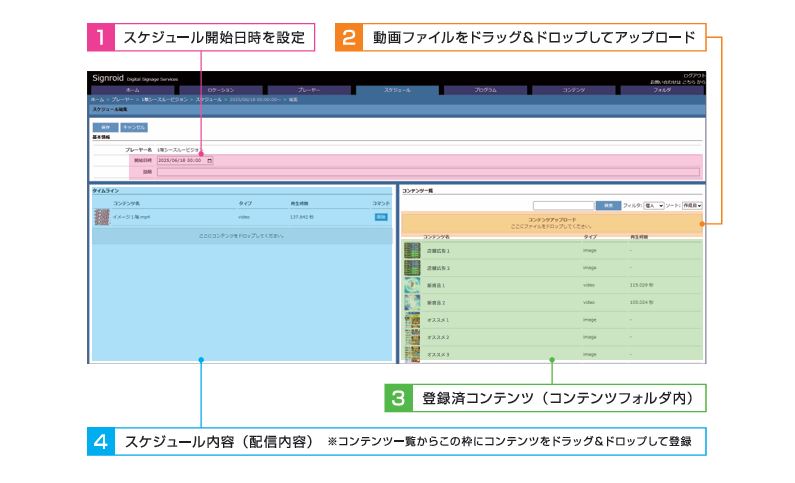Click the 新商品1 video thumbnail
This screenshot has width=795, height=483.
pyautogui.click(x=411, y=285)
